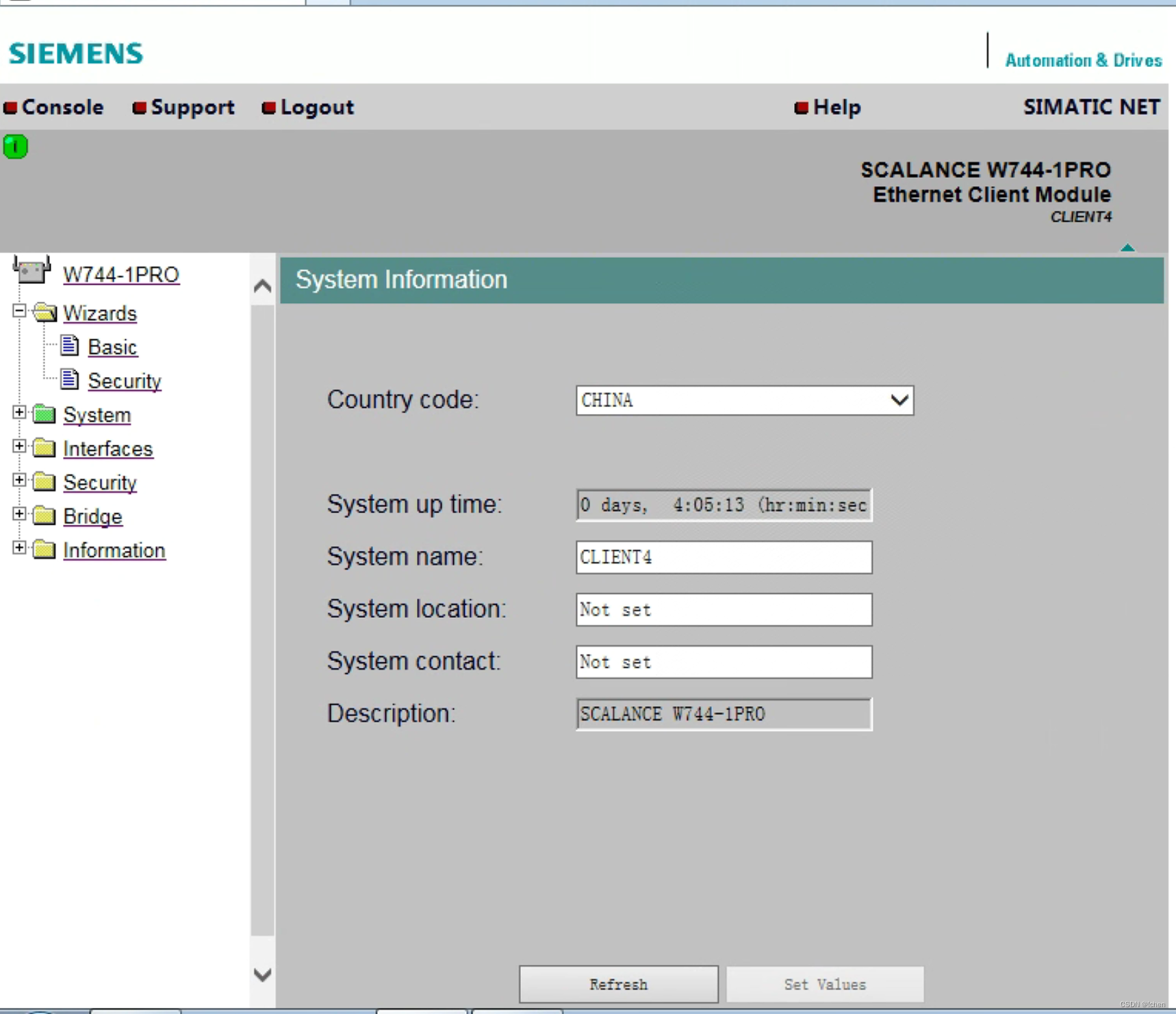Click the System contact input field

(724, 662)
